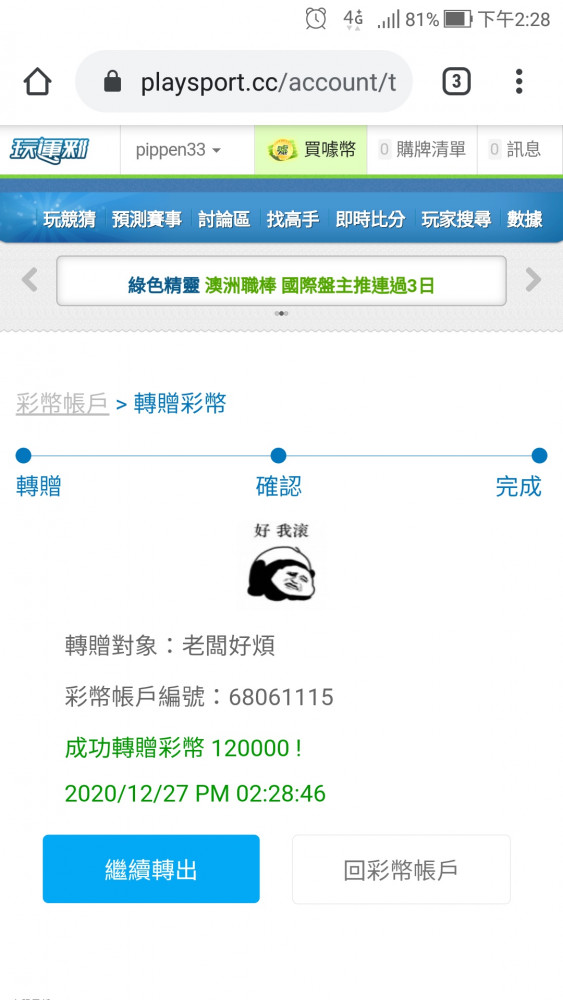Expand the pippen33 account dropdown
563x1000 pixels.
tap(179, 151)
